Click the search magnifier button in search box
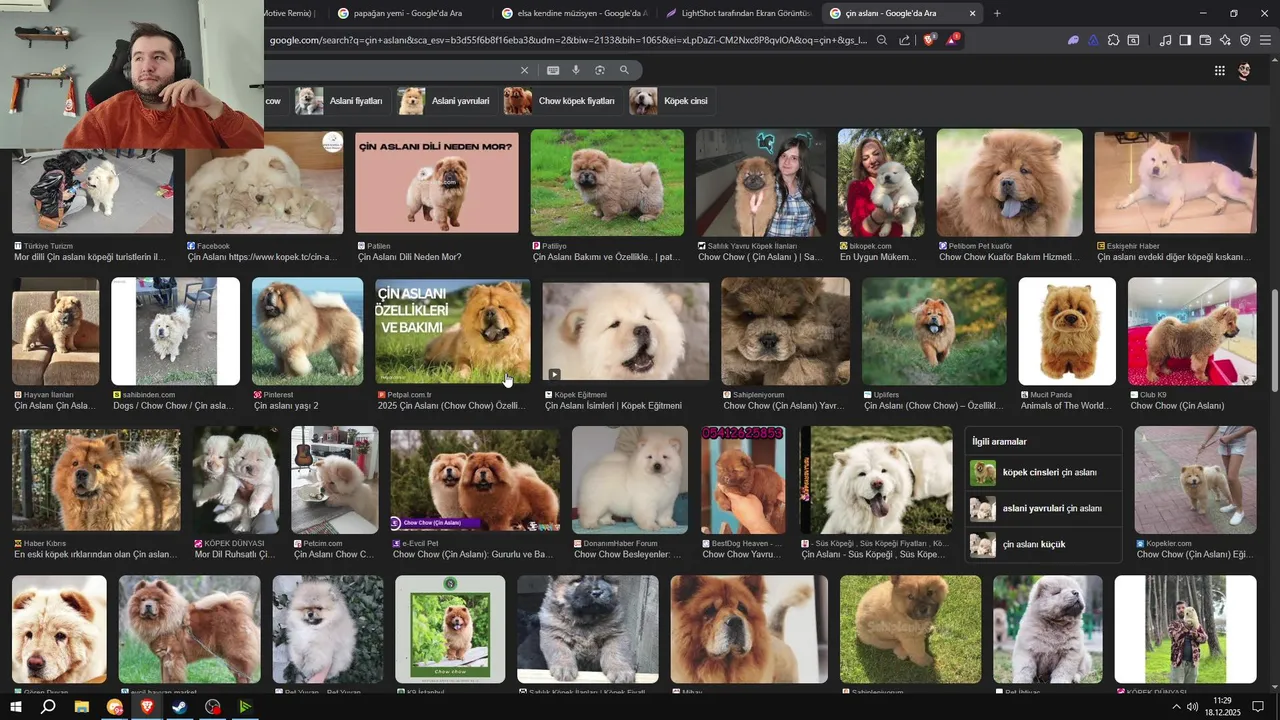The height and width of the screenshot is (720, 1280). (x=624, y=70)
